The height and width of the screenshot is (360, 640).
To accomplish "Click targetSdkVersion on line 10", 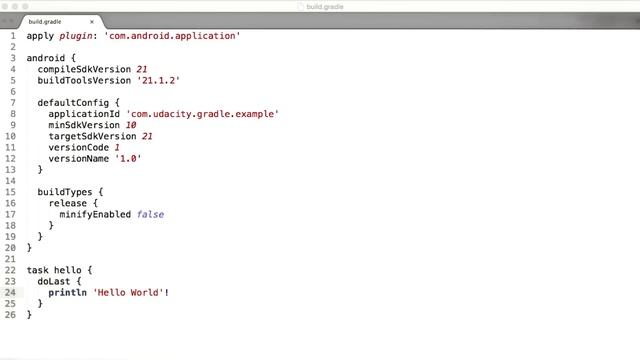I will coord(92,136).
